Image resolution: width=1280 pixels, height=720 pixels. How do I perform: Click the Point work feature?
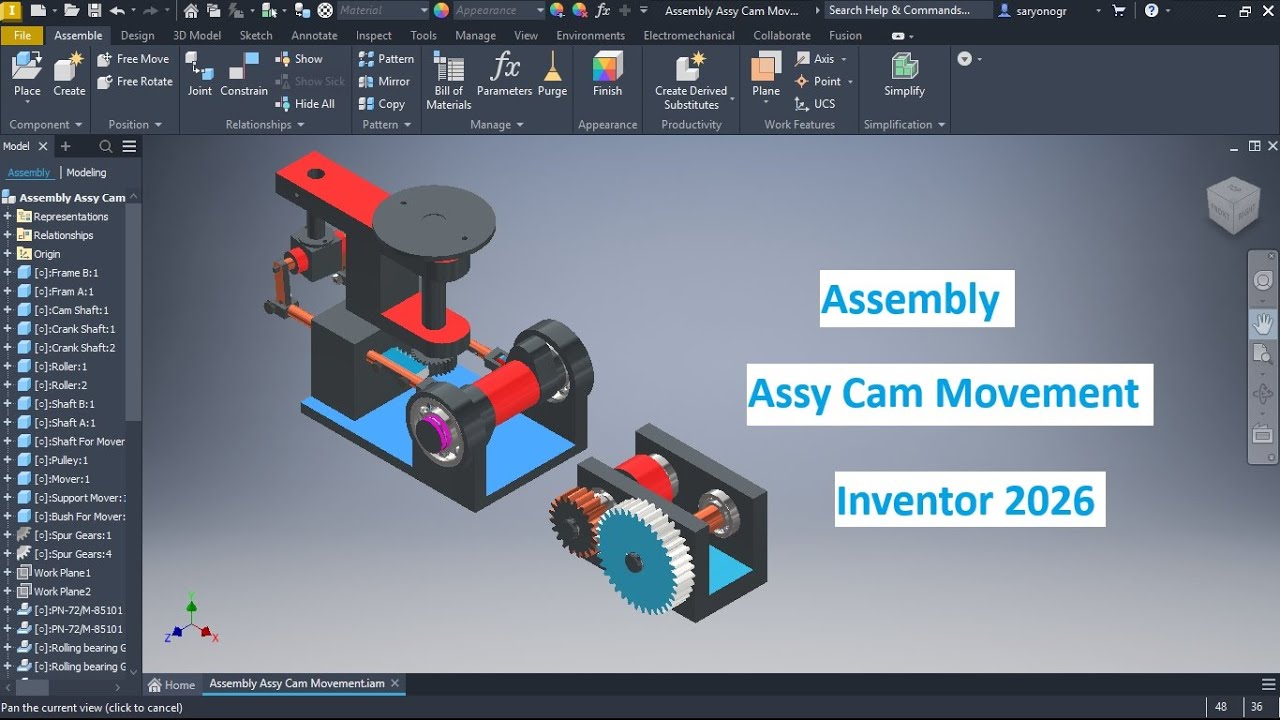tap(818, 82)
